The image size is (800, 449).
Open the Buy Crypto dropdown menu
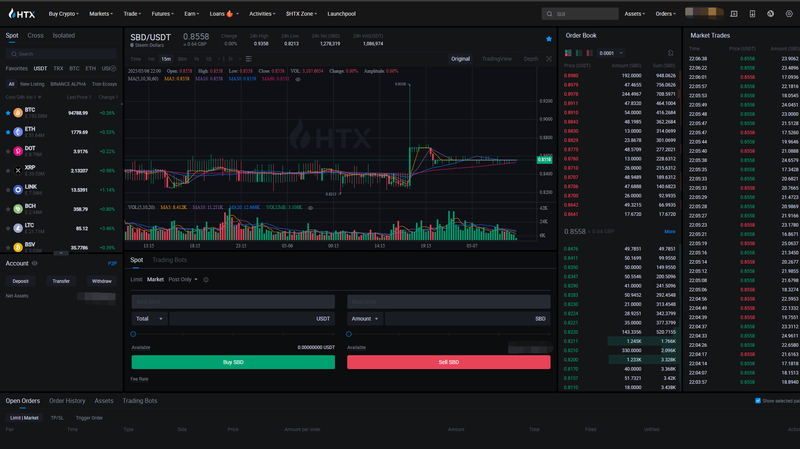(63, 14)
